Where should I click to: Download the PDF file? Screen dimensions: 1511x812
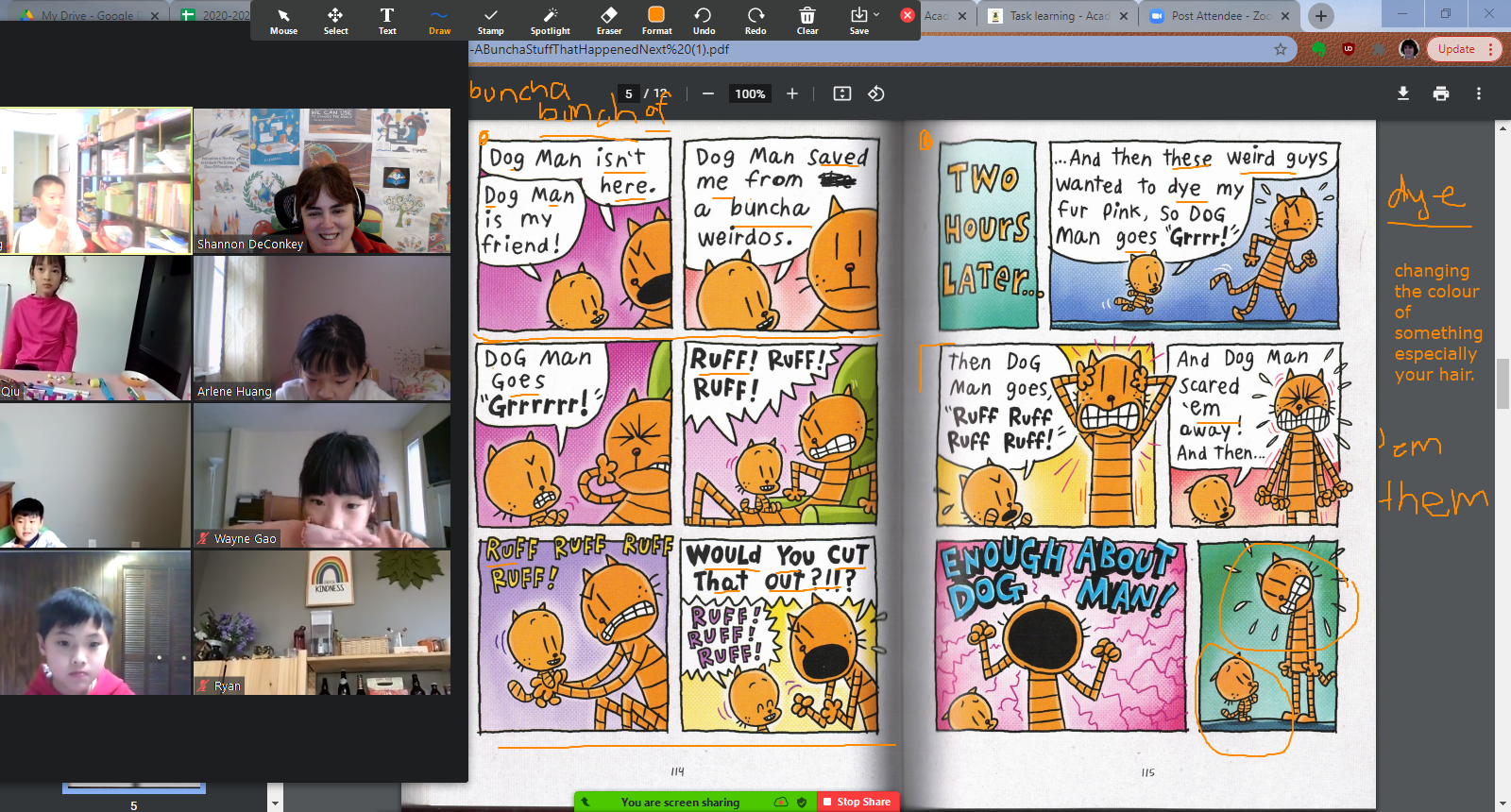click(x=1403, y=93)
